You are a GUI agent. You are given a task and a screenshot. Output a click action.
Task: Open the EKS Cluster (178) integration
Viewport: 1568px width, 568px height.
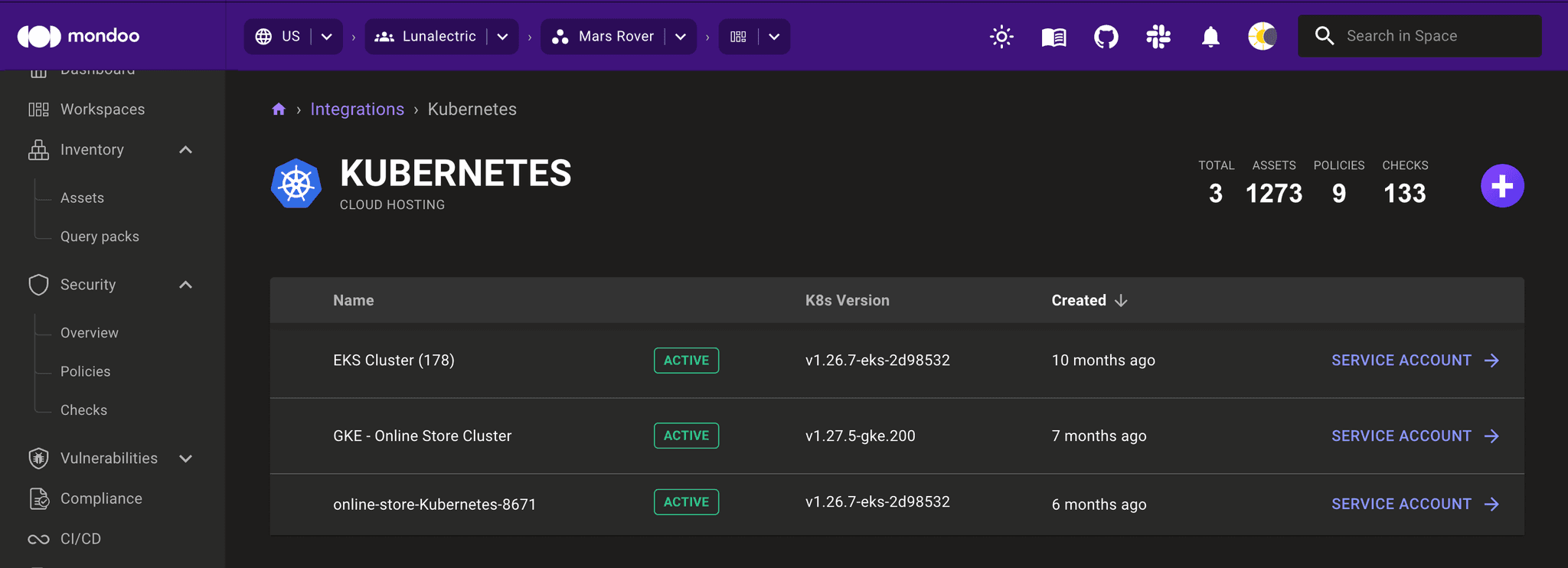click(x=394, y=361)
